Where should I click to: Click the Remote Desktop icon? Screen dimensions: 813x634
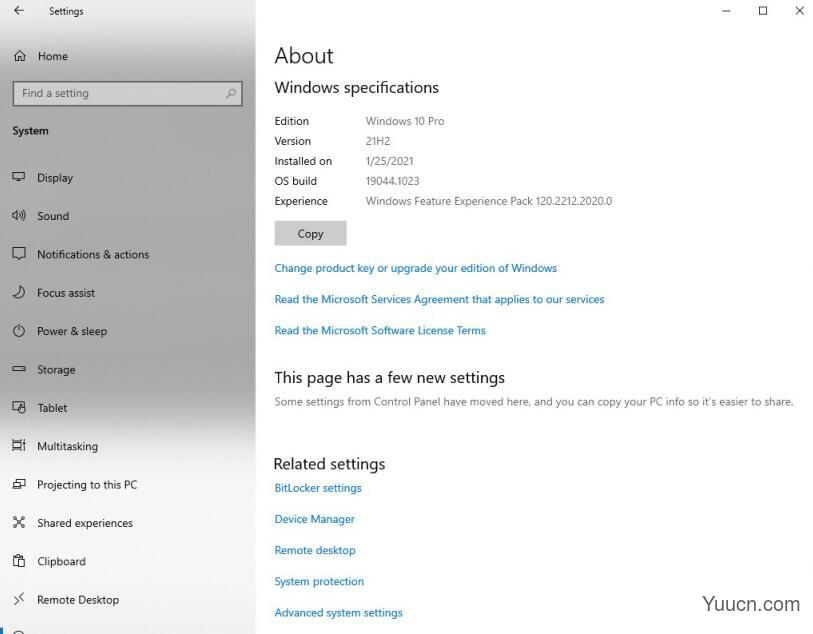19,599
